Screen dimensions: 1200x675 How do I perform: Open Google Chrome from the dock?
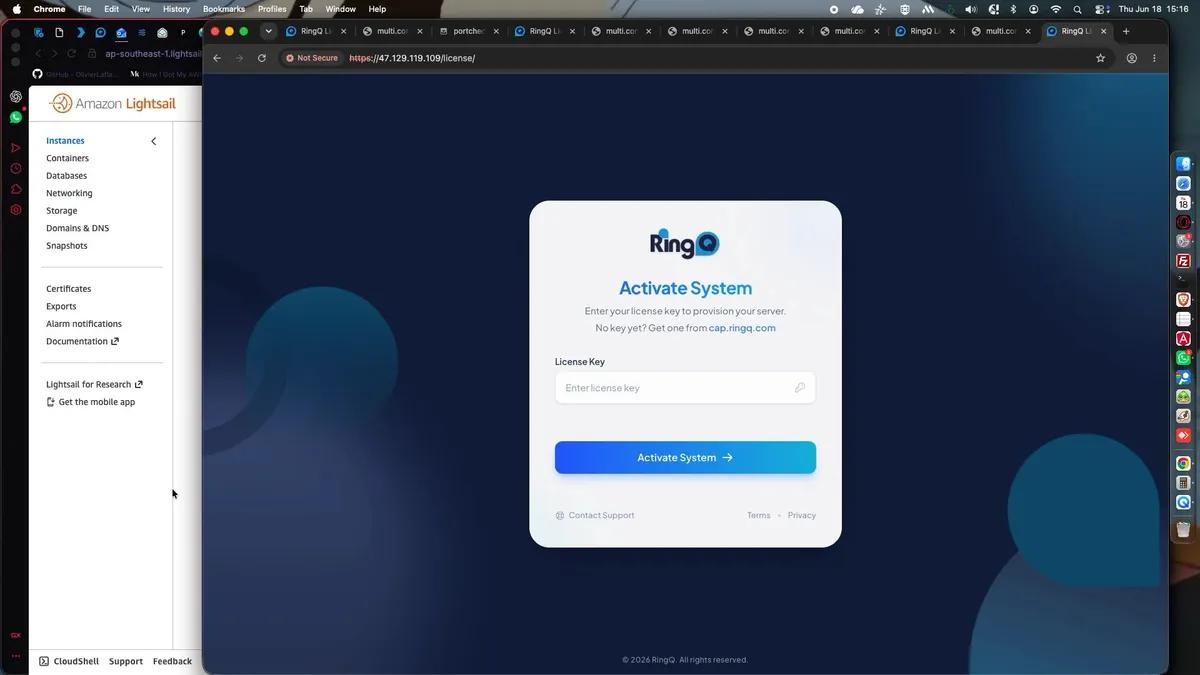pos(1183,464)
